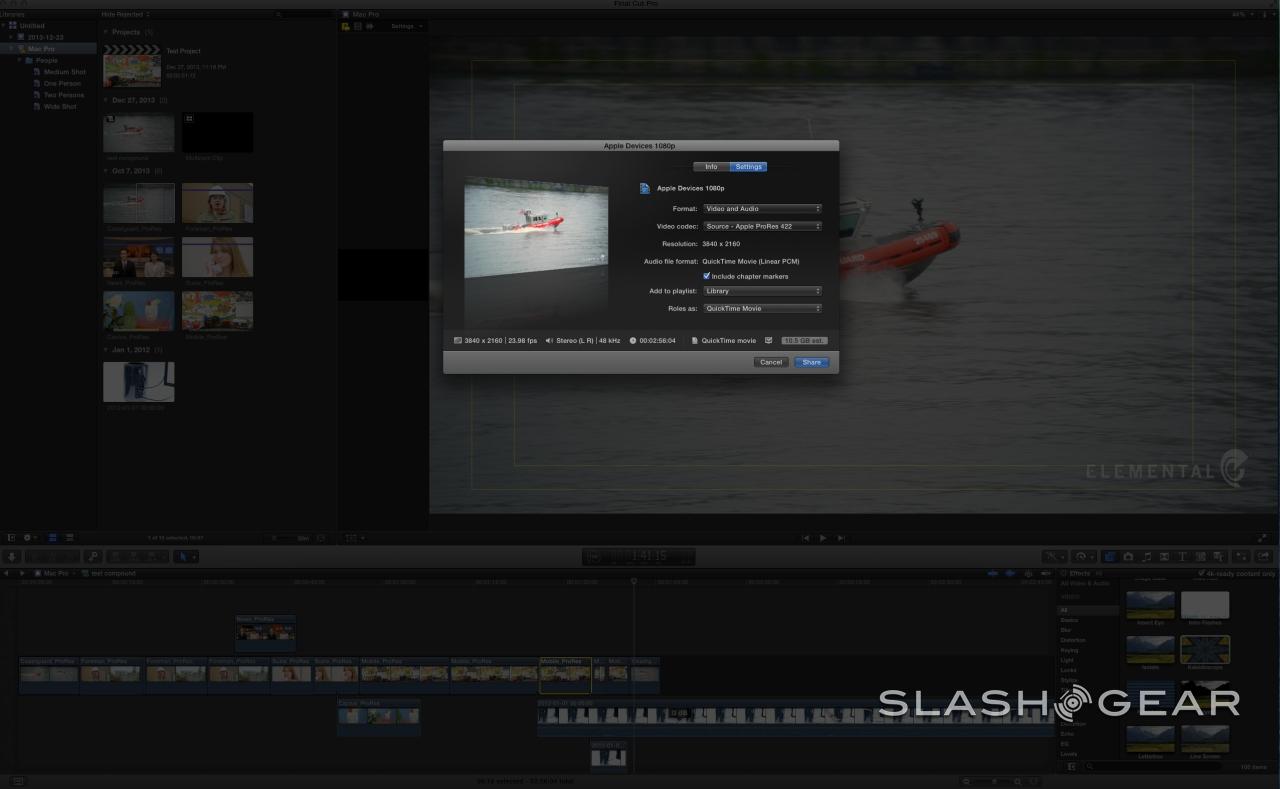Select the Keying effects category
The width and height of the screenshot is (1280, 789).
click(x=1070, y=650)
